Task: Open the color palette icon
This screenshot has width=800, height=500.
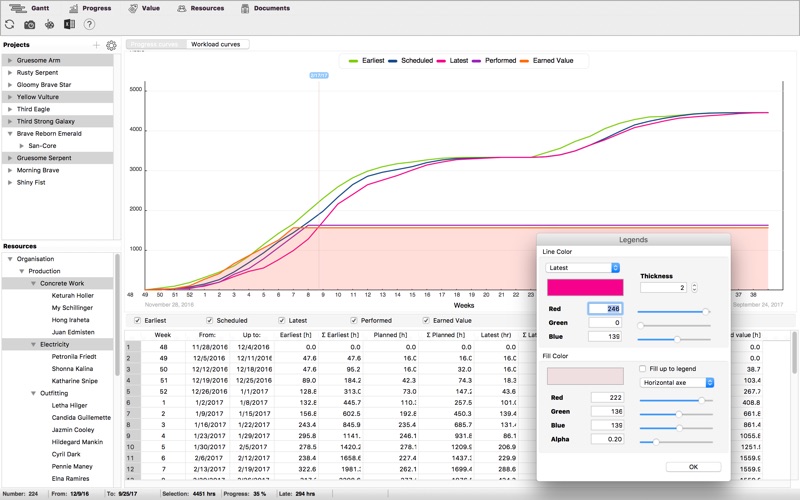Action: pos(49,24)
